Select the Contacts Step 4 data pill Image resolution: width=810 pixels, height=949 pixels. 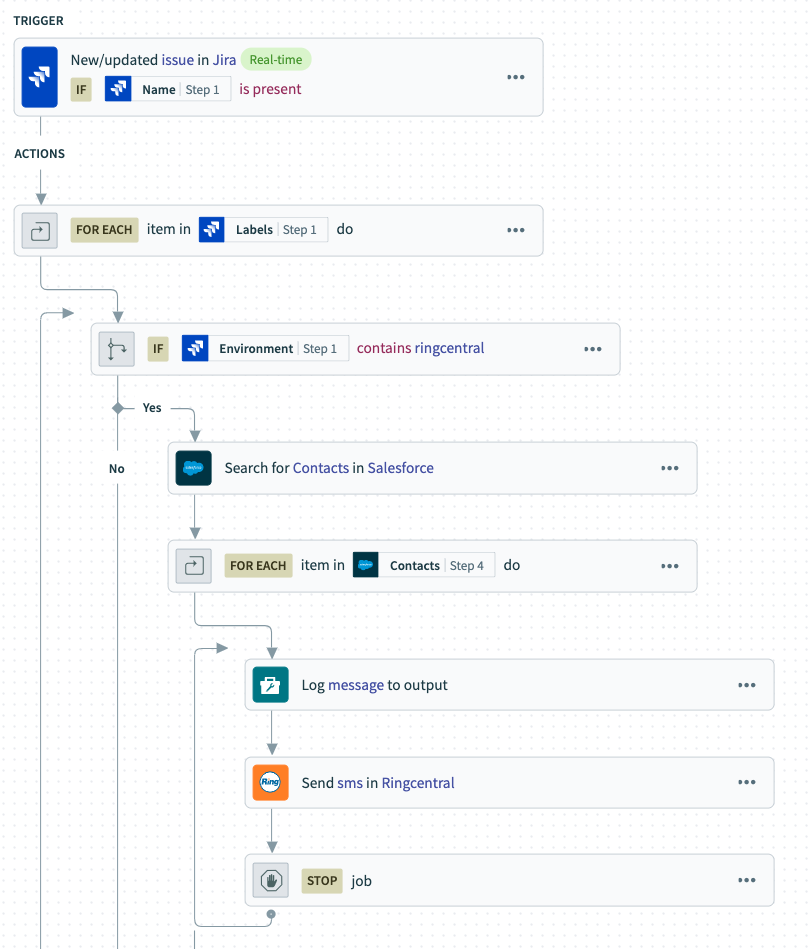[x=424, y=566]
